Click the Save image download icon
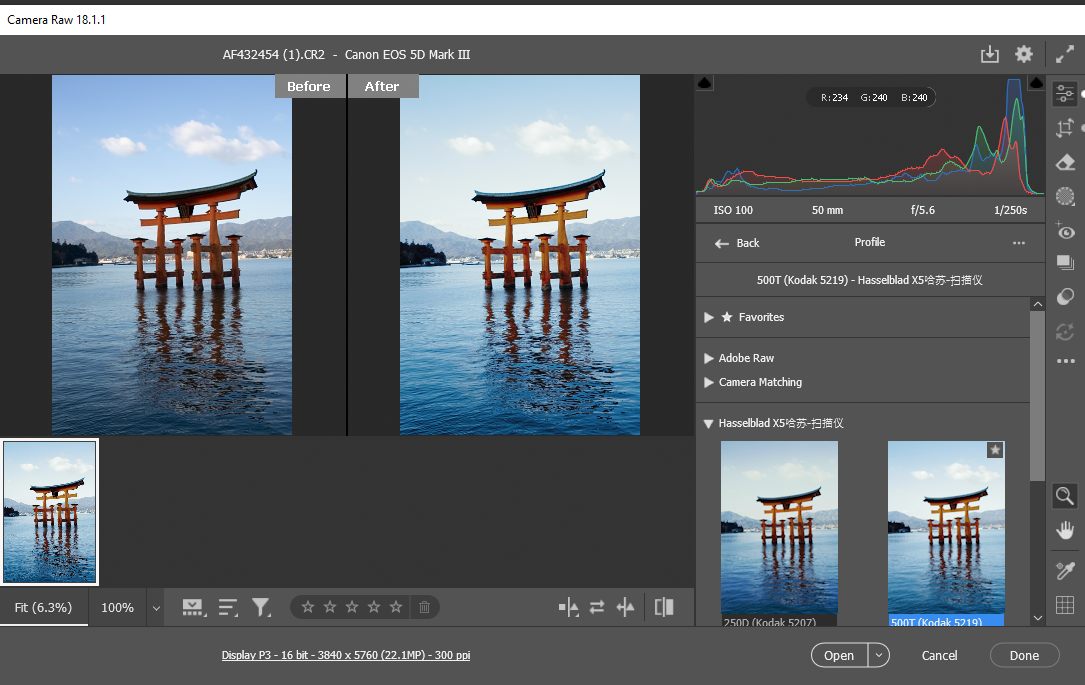Image resolution: width=1085 pixels, height=685 pixels. point(989,55)
